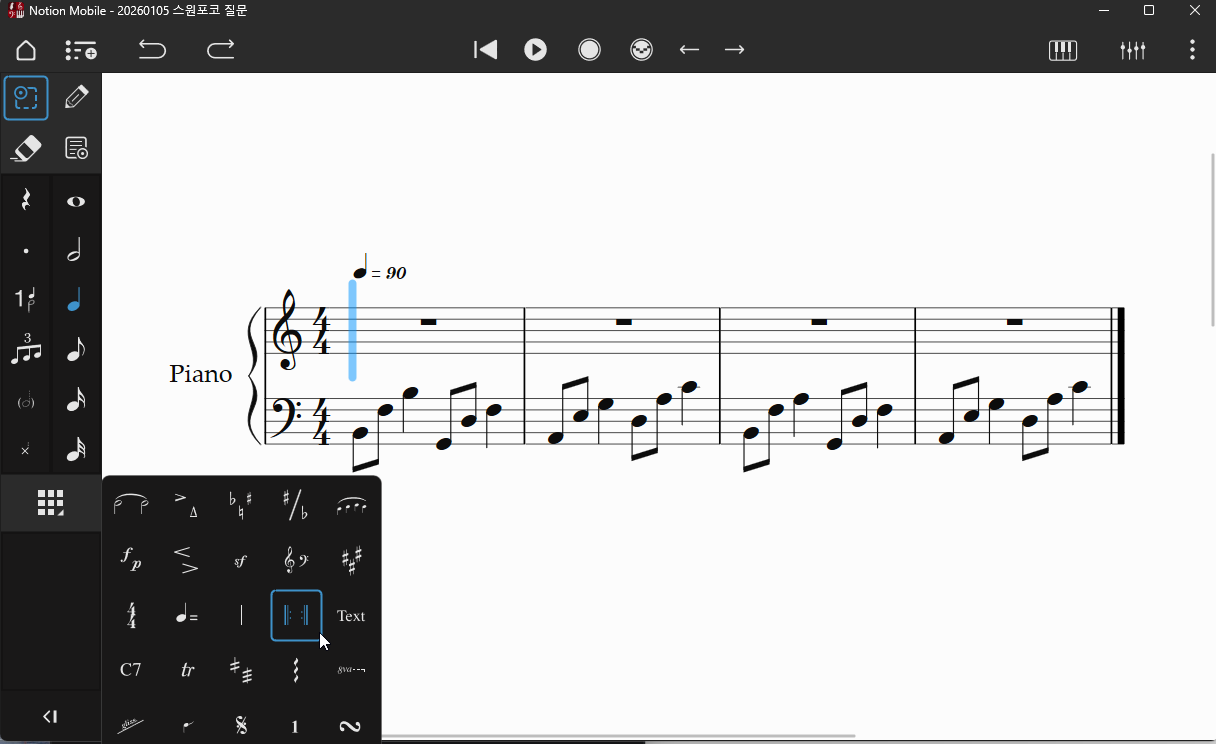Click the horizontal scrollbar below the score
Viewport: 1216px width, 744px height.
[618, 737]
